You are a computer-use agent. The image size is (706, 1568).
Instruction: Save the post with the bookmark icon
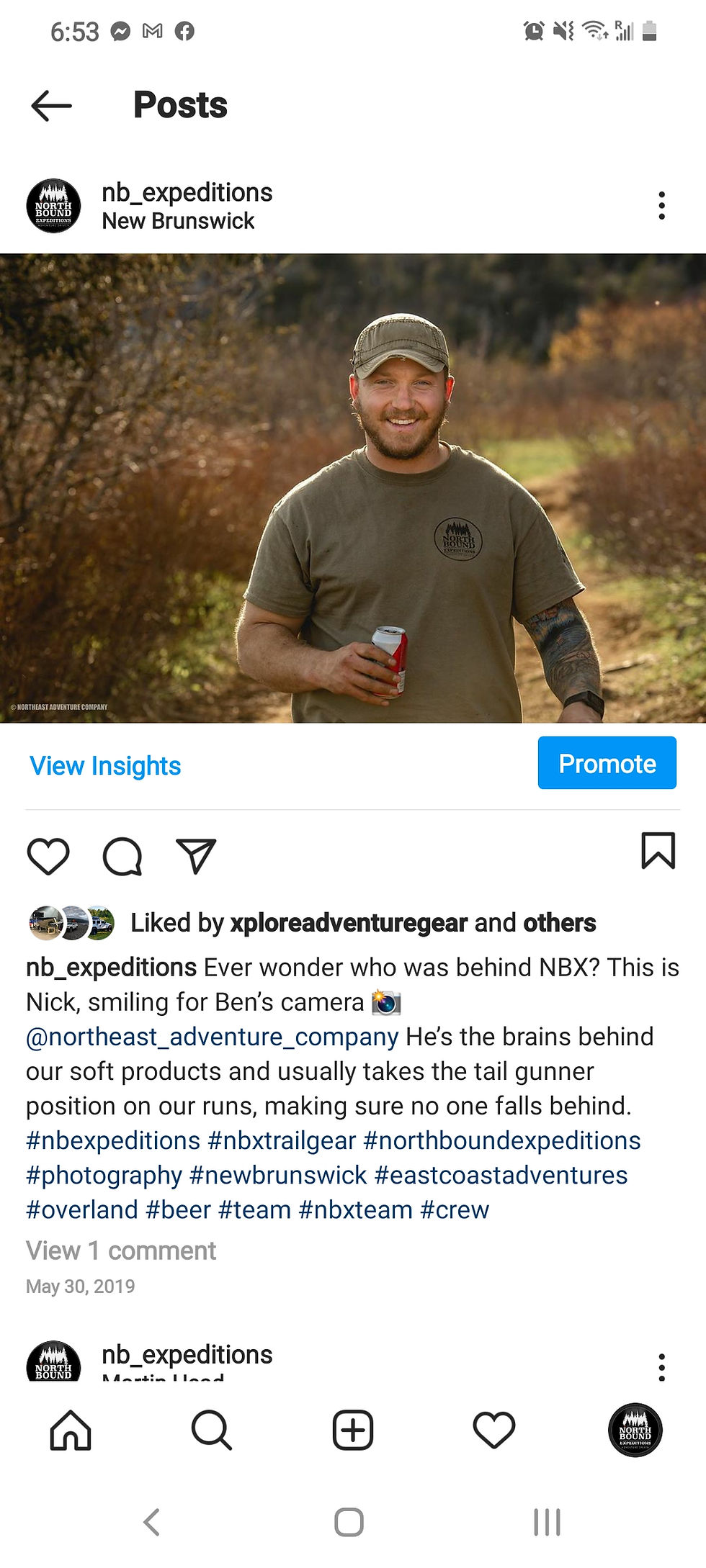pos(658,851)
